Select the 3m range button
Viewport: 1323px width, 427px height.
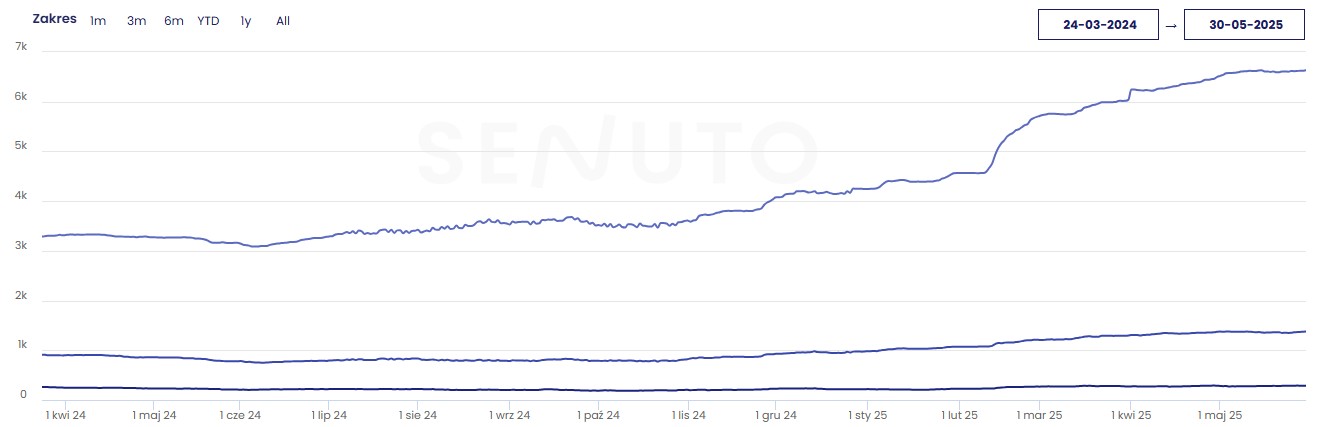coord(136,21)
